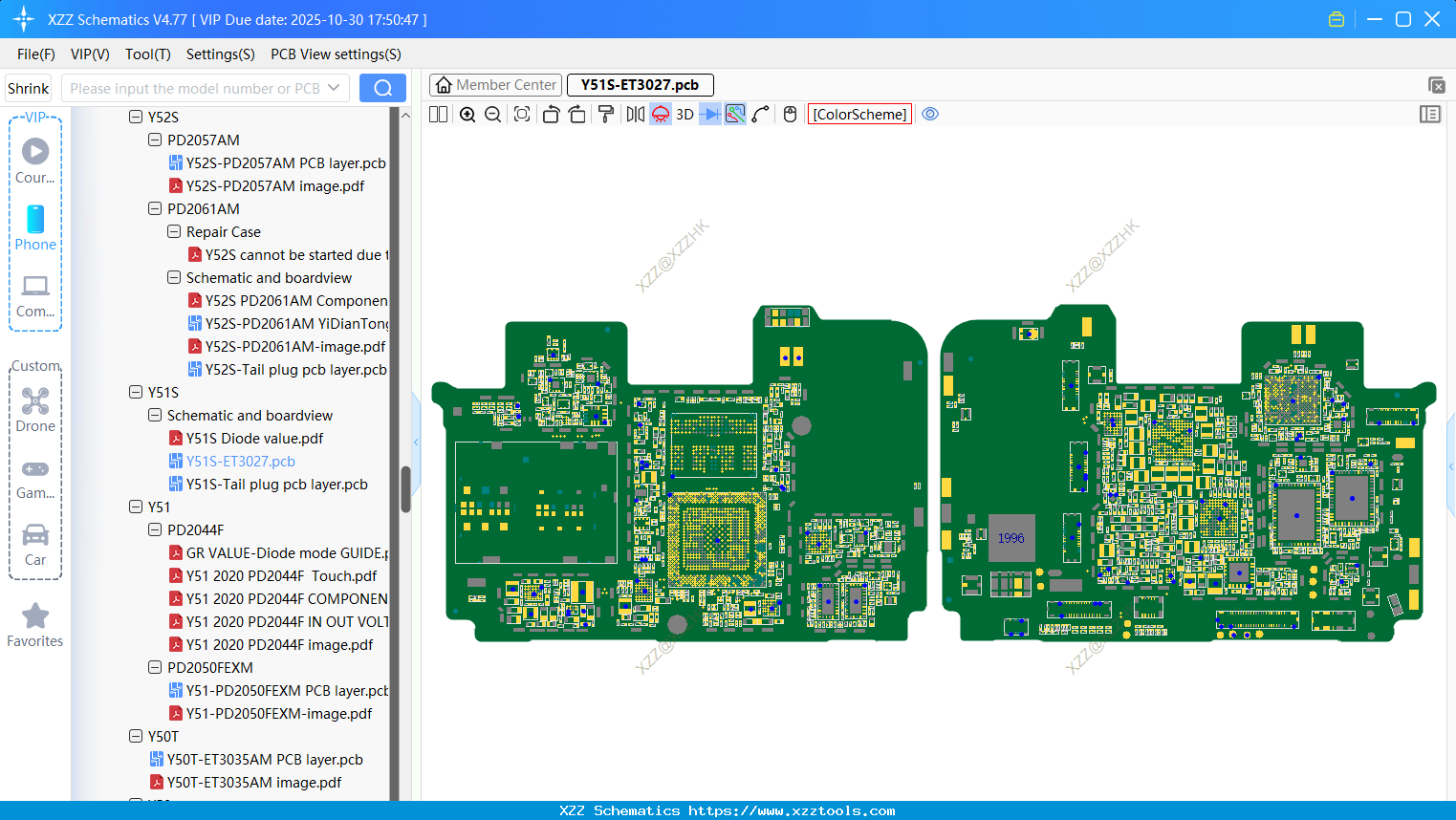Screen dimensions: 1456x820
Task: Open the ColorScheme picker
Action: pos(859,115)
